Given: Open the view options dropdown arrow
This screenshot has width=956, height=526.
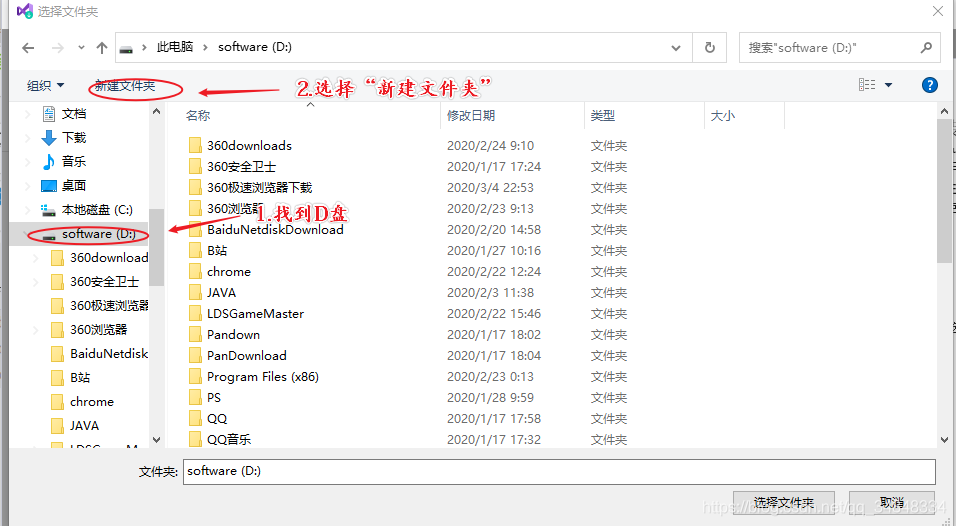Looking at the screenshot, I should coord(888,85).
